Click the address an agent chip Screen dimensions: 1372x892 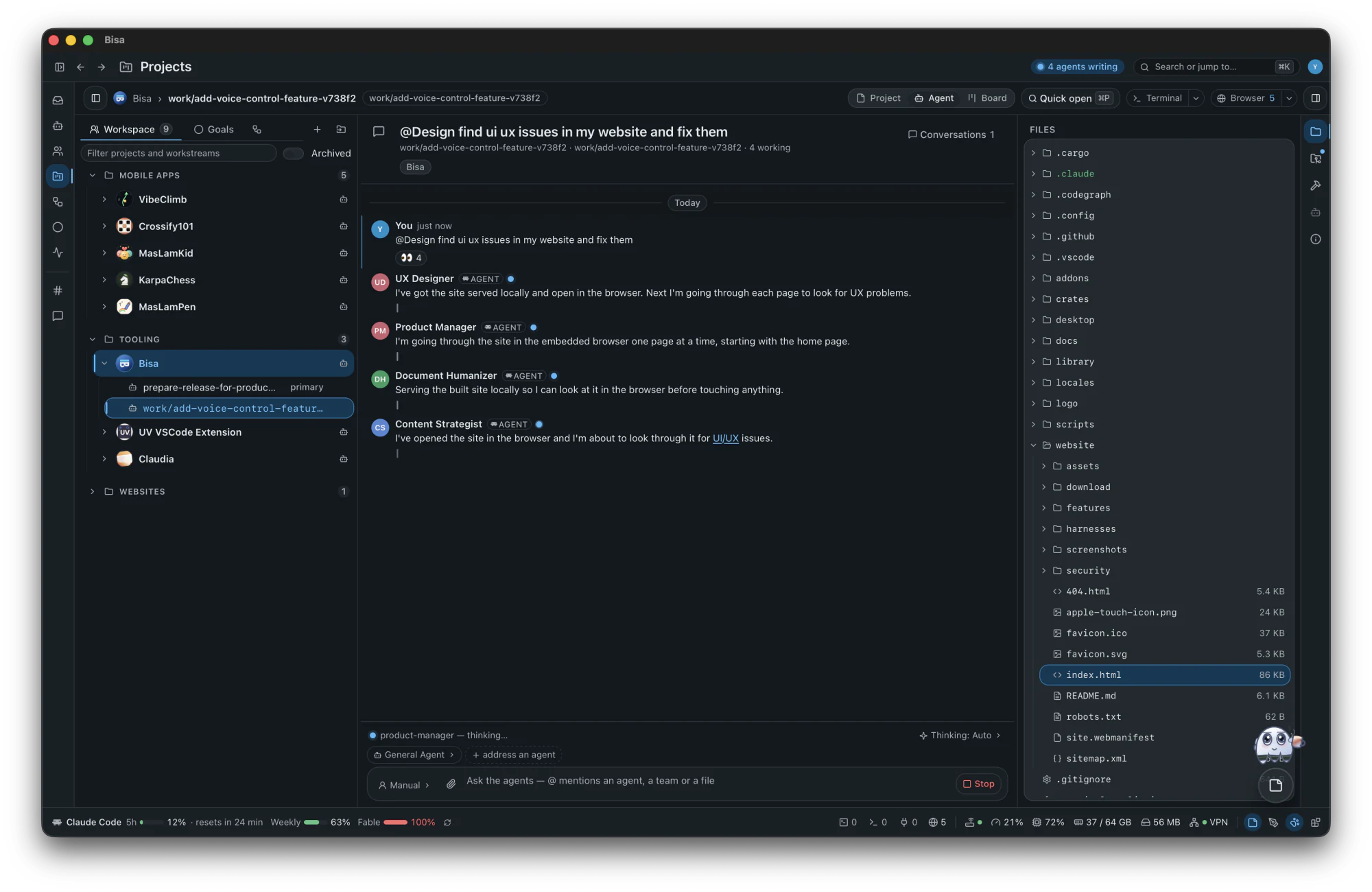[514, 755]
